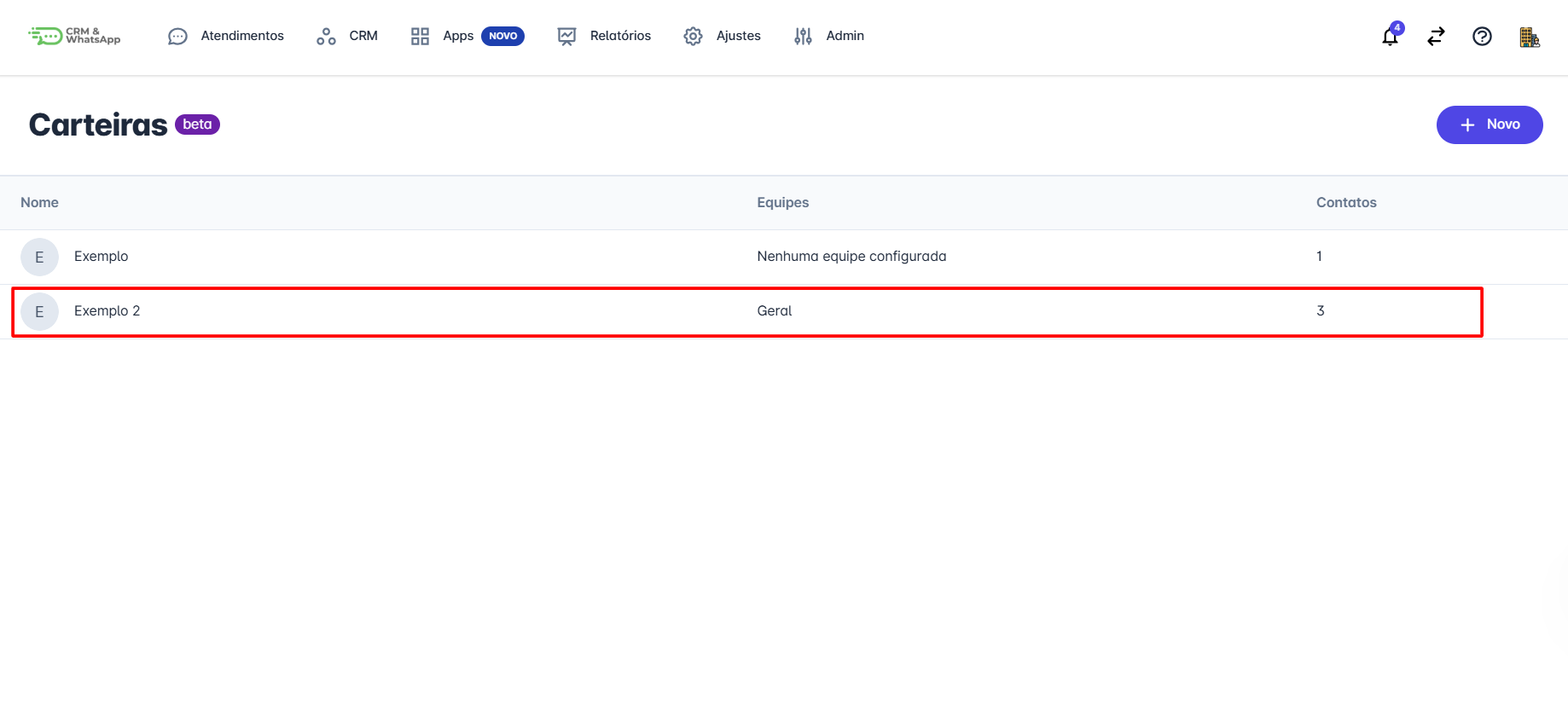1568x706 pixels.
Task: Open the help question mark icon
Action: coord(1482,37)
